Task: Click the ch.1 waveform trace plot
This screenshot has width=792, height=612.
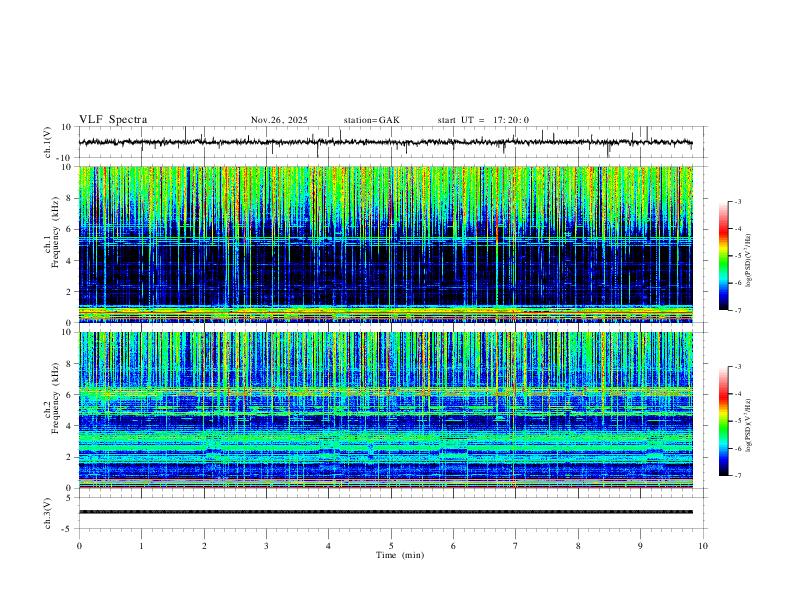Action: [385, 142]
